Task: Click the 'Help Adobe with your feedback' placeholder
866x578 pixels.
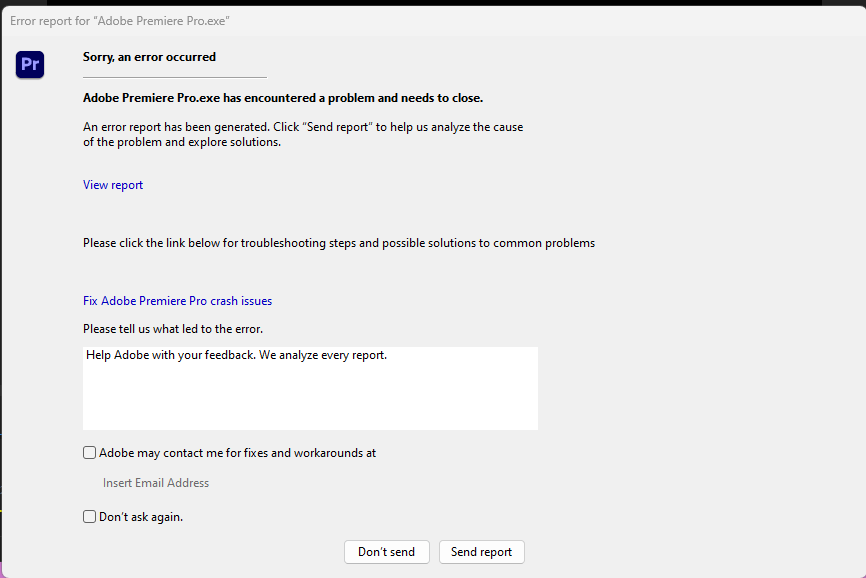Action: pos(236,355)
